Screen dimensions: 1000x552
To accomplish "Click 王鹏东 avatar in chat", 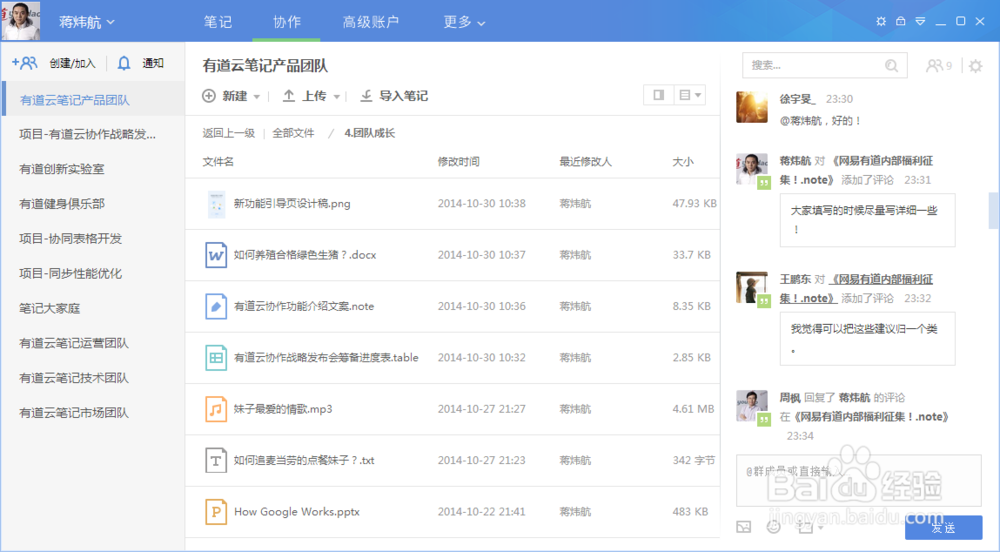I will (x=752, y=287).
